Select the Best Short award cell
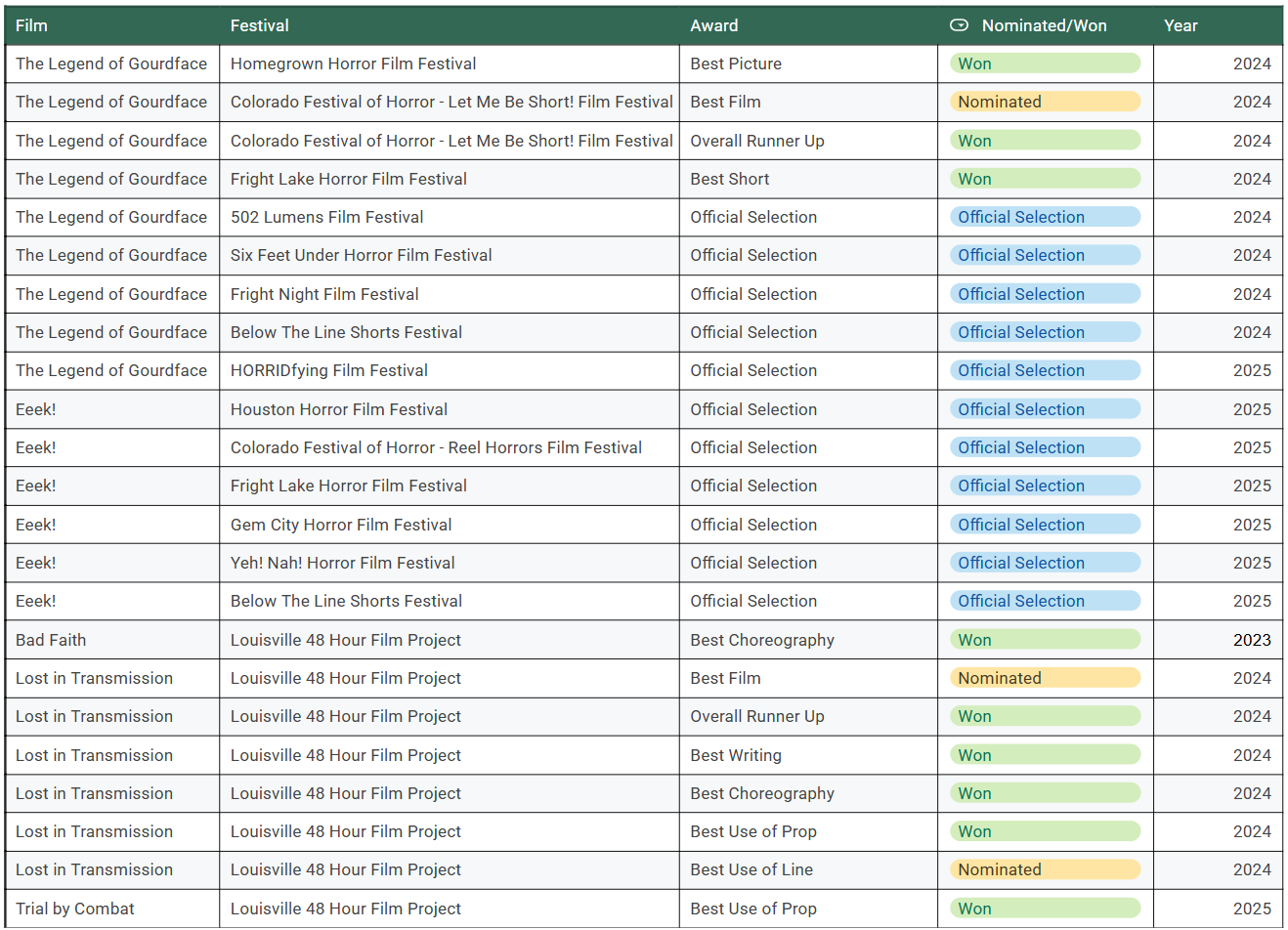Screen dimensions: 1288x930 pos(809,179)
